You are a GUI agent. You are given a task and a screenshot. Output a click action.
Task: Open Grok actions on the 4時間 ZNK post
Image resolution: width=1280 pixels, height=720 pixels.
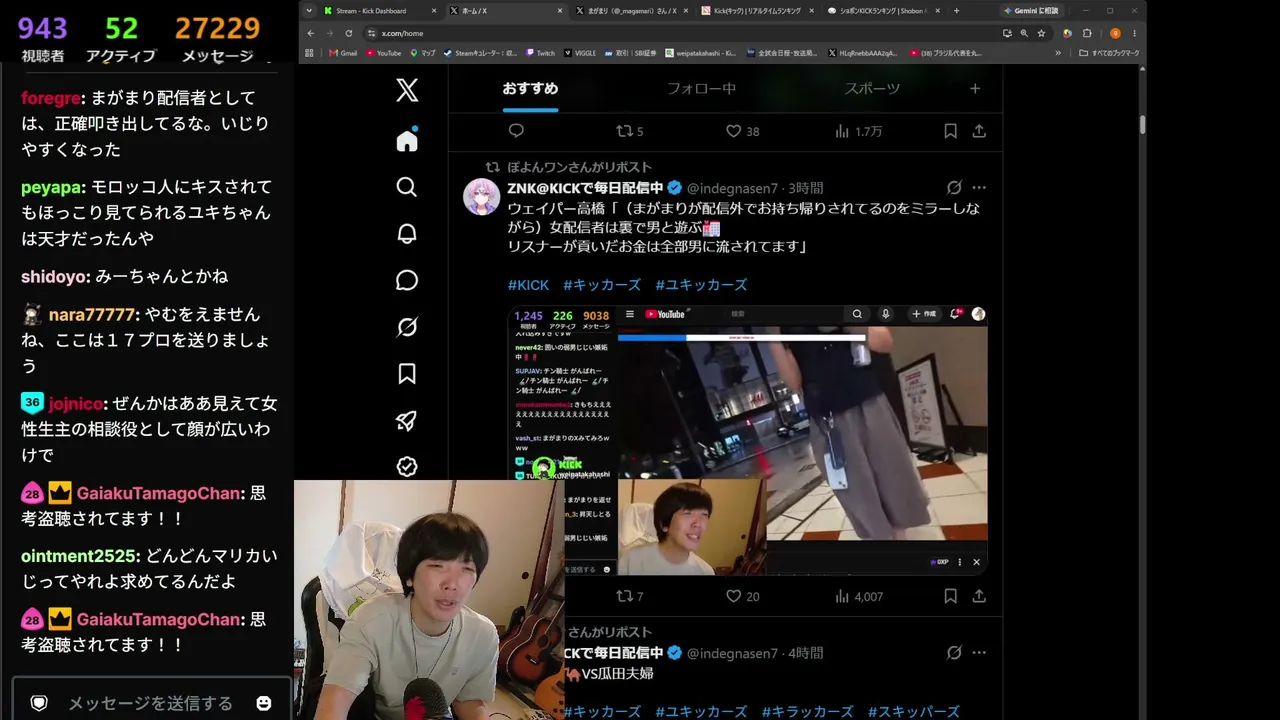point(954,653)
